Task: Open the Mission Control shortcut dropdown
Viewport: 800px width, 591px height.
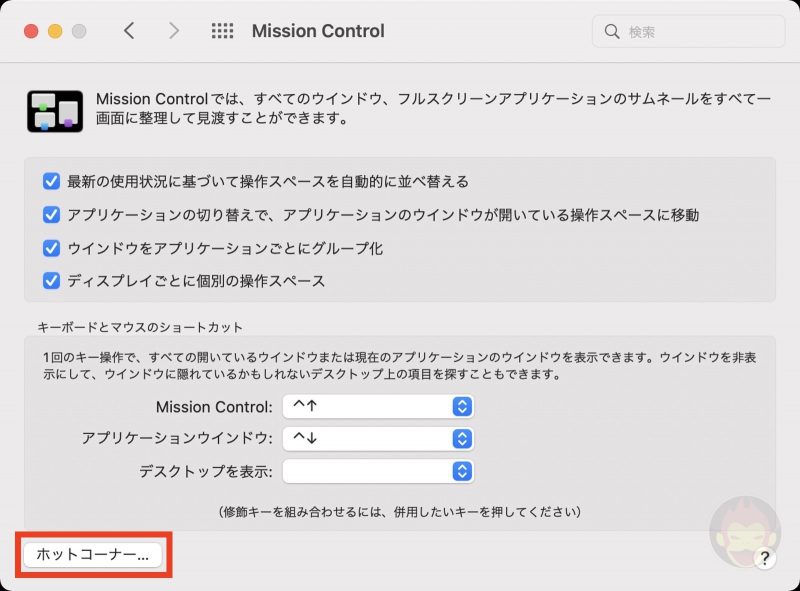Action: tap(462, 407)
